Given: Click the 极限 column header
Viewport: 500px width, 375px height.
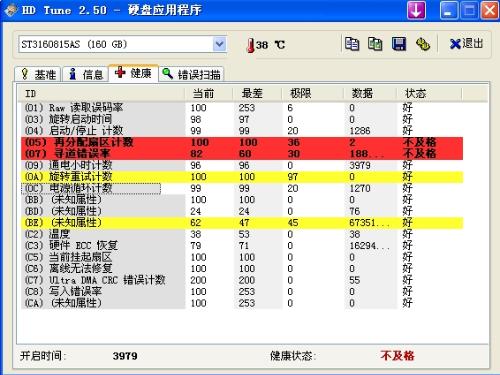Looking at the screenshot, I should point(312,94).
